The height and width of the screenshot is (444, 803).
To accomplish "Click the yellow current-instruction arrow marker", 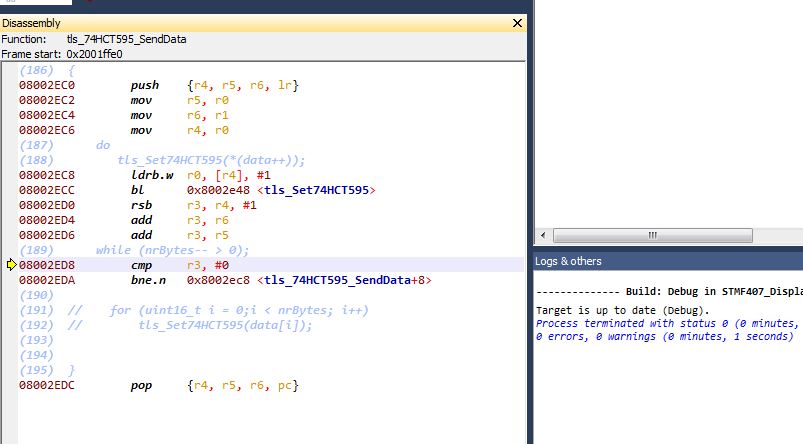I will tap(12, 265).
